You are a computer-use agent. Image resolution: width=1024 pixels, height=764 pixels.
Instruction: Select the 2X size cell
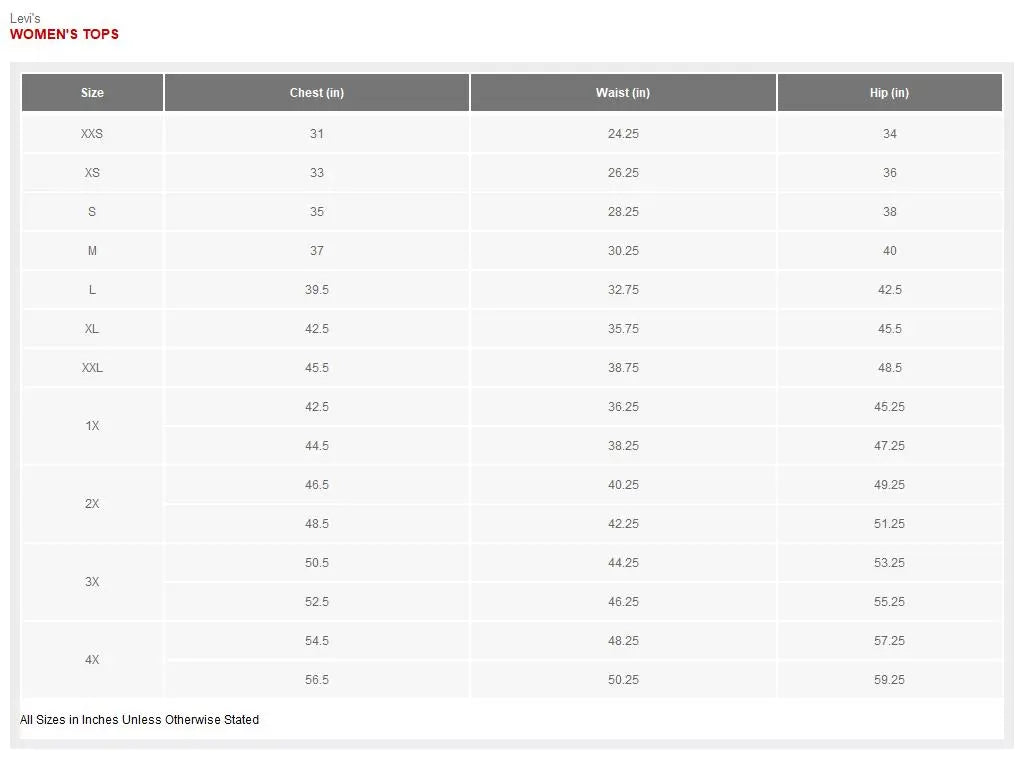coord(92,504)
